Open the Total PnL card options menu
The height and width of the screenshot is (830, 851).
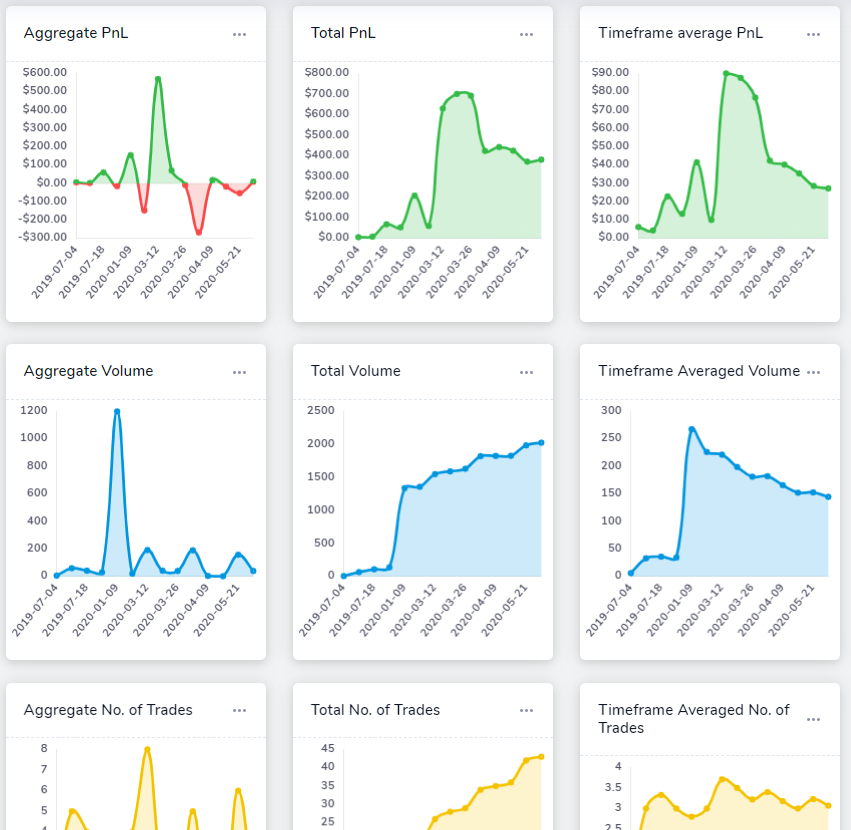pos(526,34)
